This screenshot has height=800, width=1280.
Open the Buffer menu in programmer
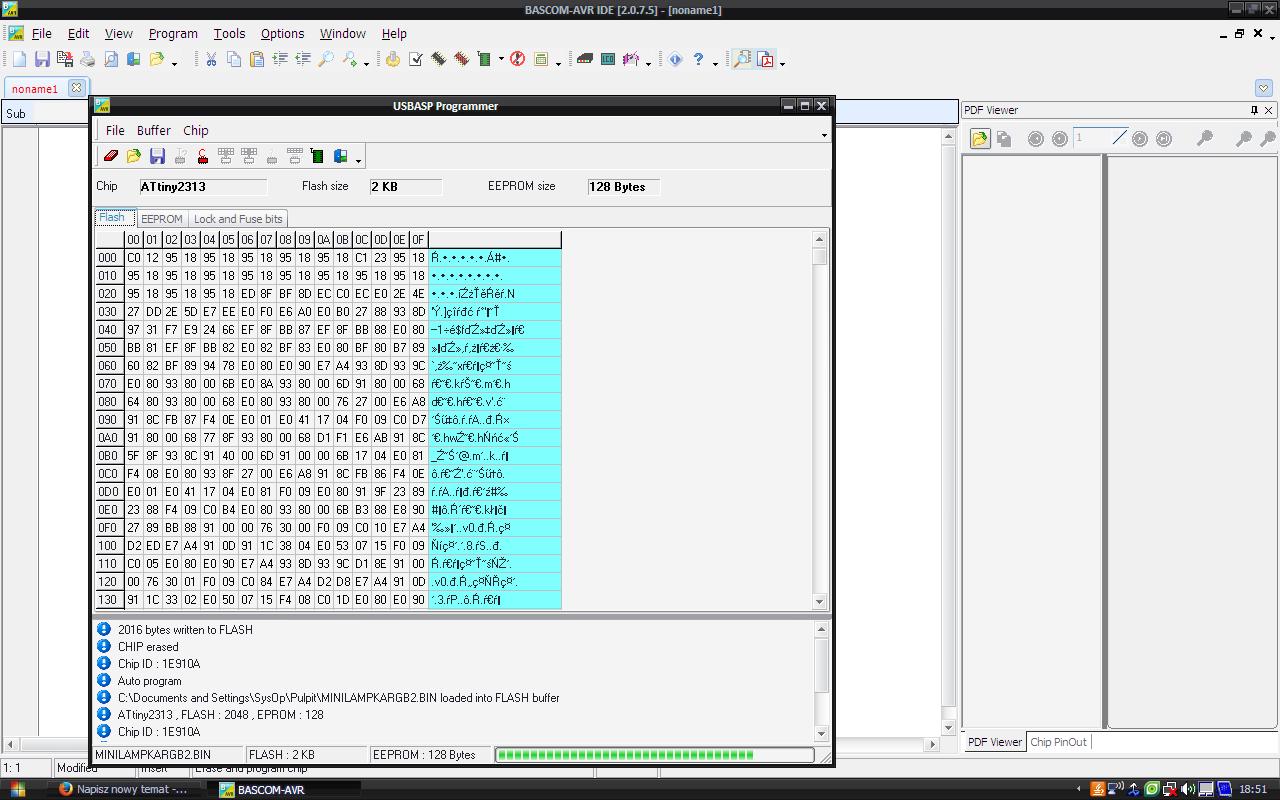[x=153, y=130]
